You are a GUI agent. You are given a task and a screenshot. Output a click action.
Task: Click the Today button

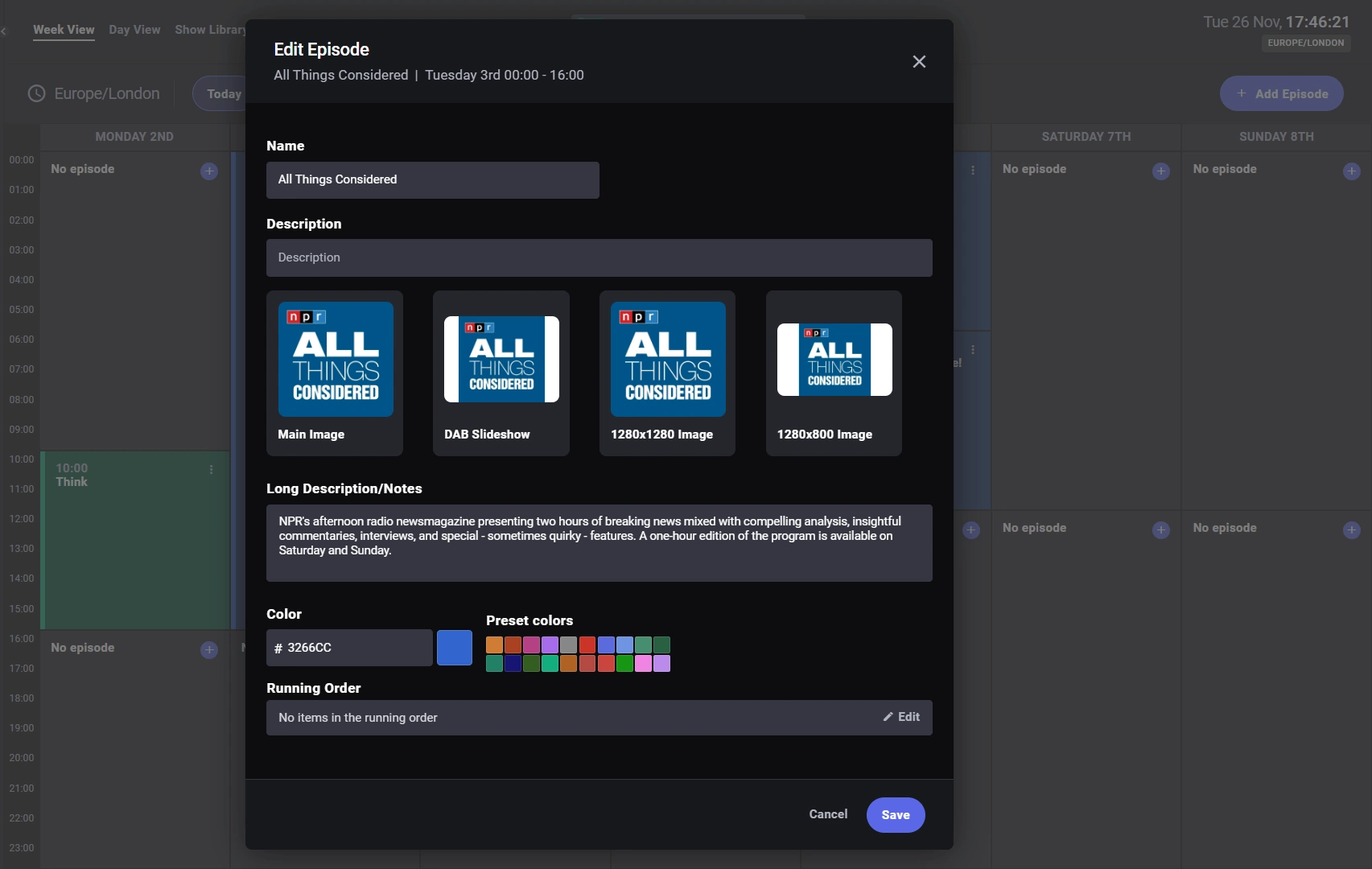click(220, 94)
